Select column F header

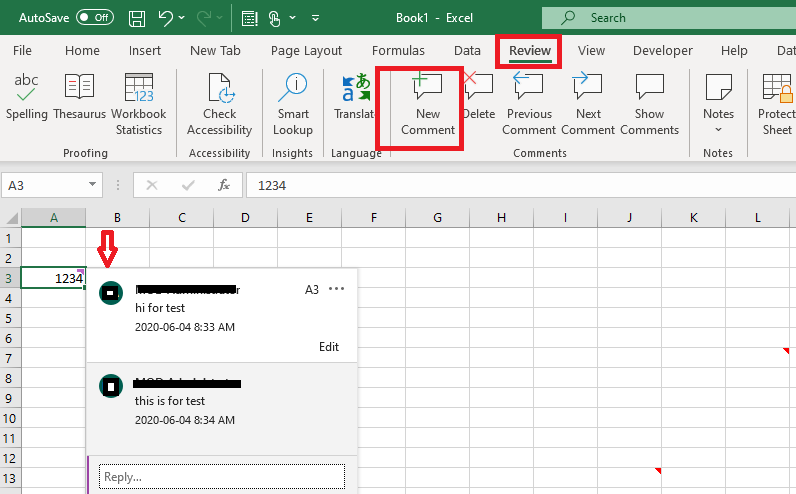tap(374, 218)
